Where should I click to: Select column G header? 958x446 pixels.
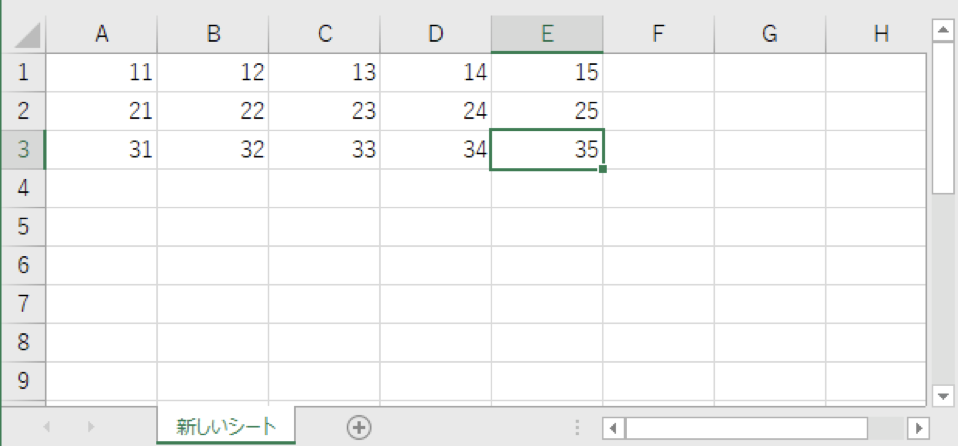click(770, 35)
